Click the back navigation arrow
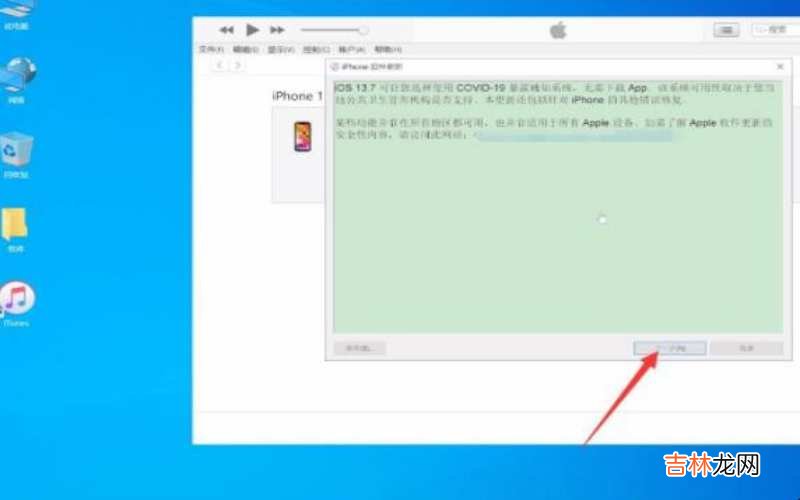 [x=219, y=65]
